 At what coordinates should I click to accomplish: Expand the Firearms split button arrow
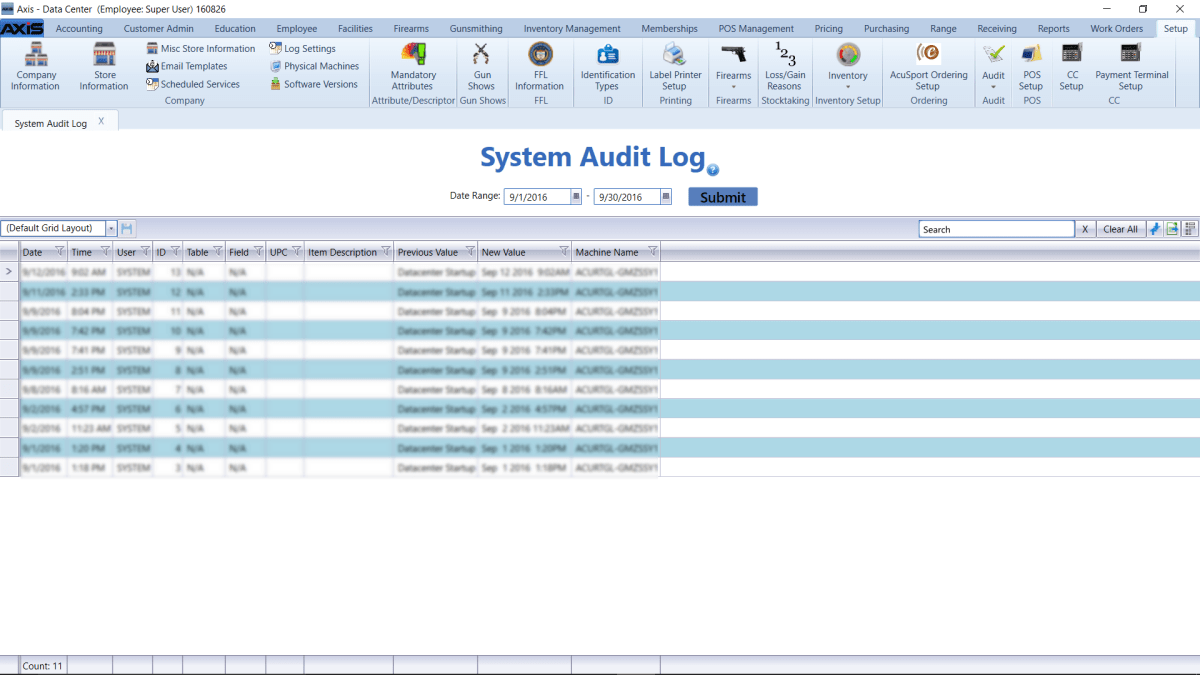tap(733, 88)
